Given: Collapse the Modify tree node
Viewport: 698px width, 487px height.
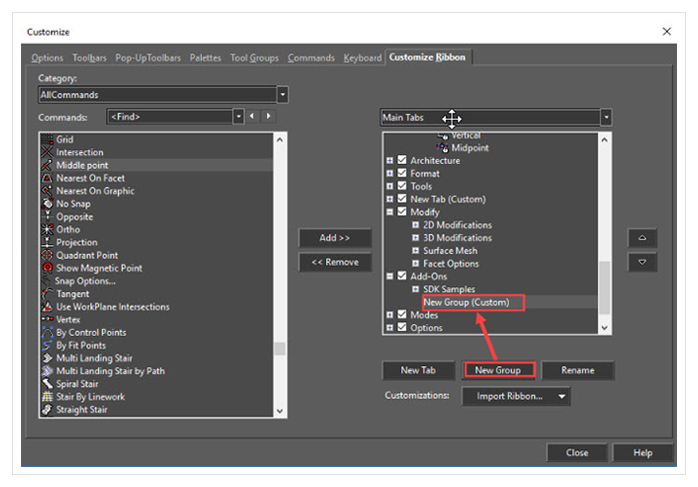Looking at the screenshot, I should [x=390, y=212].
